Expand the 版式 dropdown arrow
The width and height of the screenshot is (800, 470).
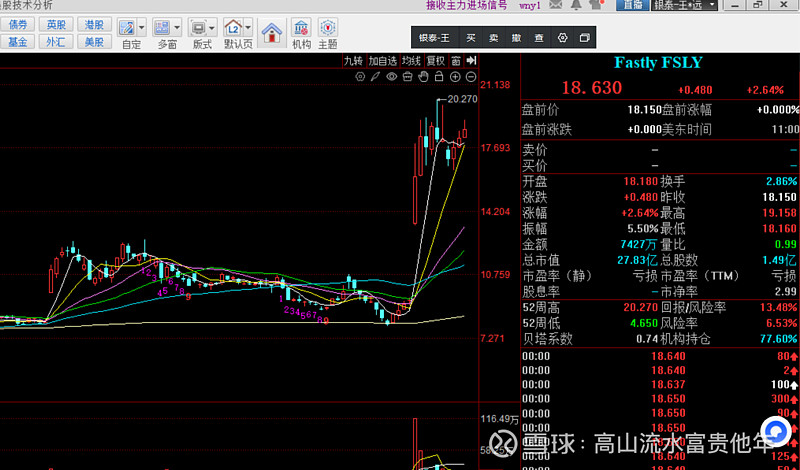click(212, 28)
